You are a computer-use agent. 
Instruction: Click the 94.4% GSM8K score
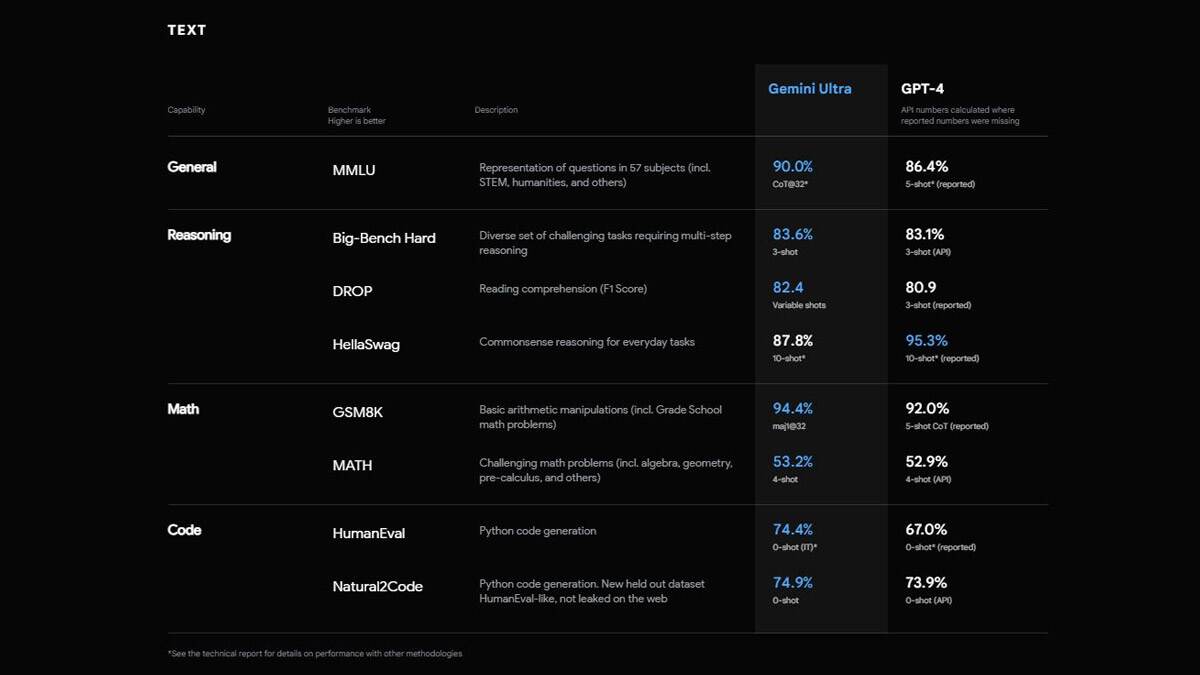(x=793, y=409)
